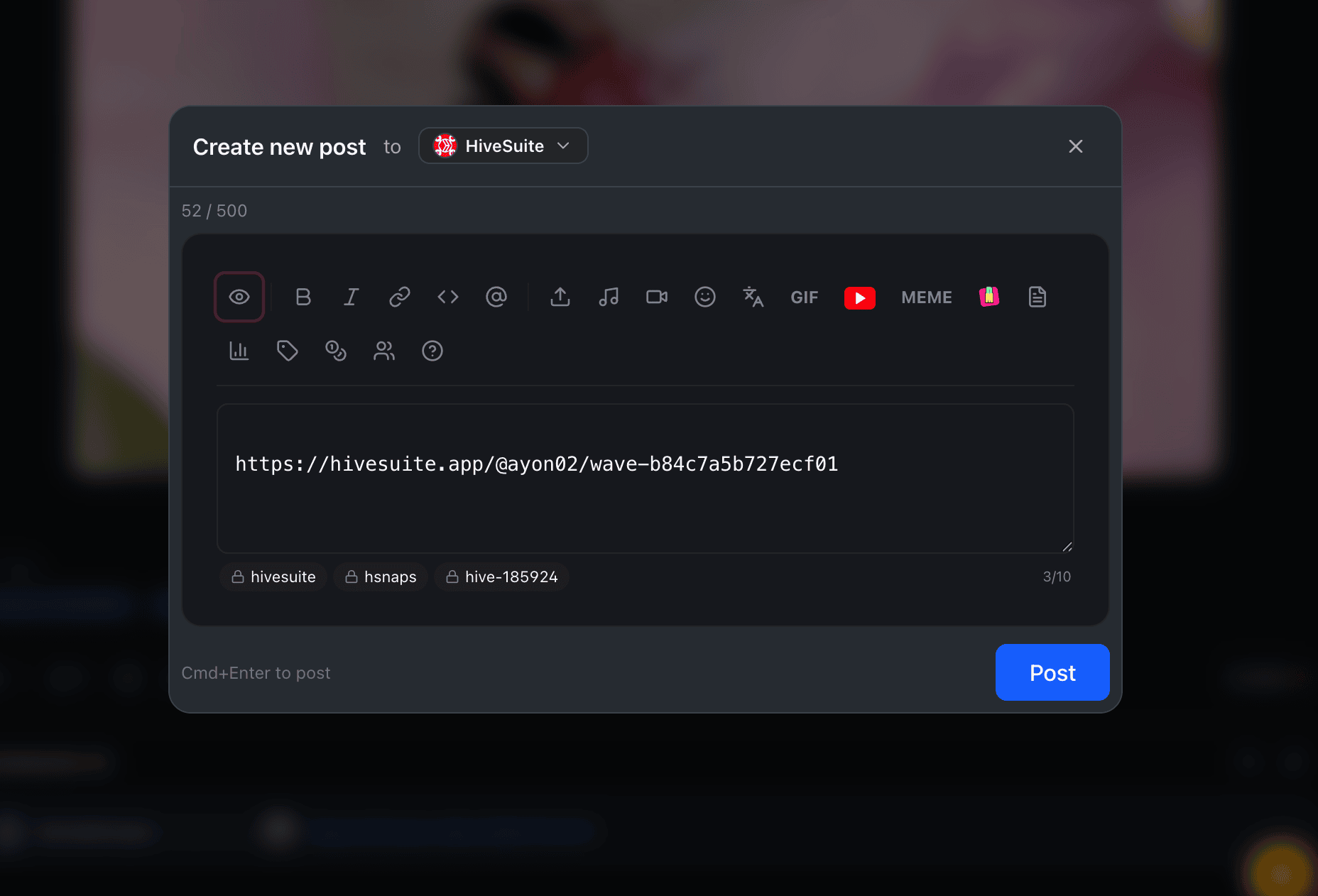Add audio with music note icon
Viewport: 1318px width, 896px height.
click(609, 297)
